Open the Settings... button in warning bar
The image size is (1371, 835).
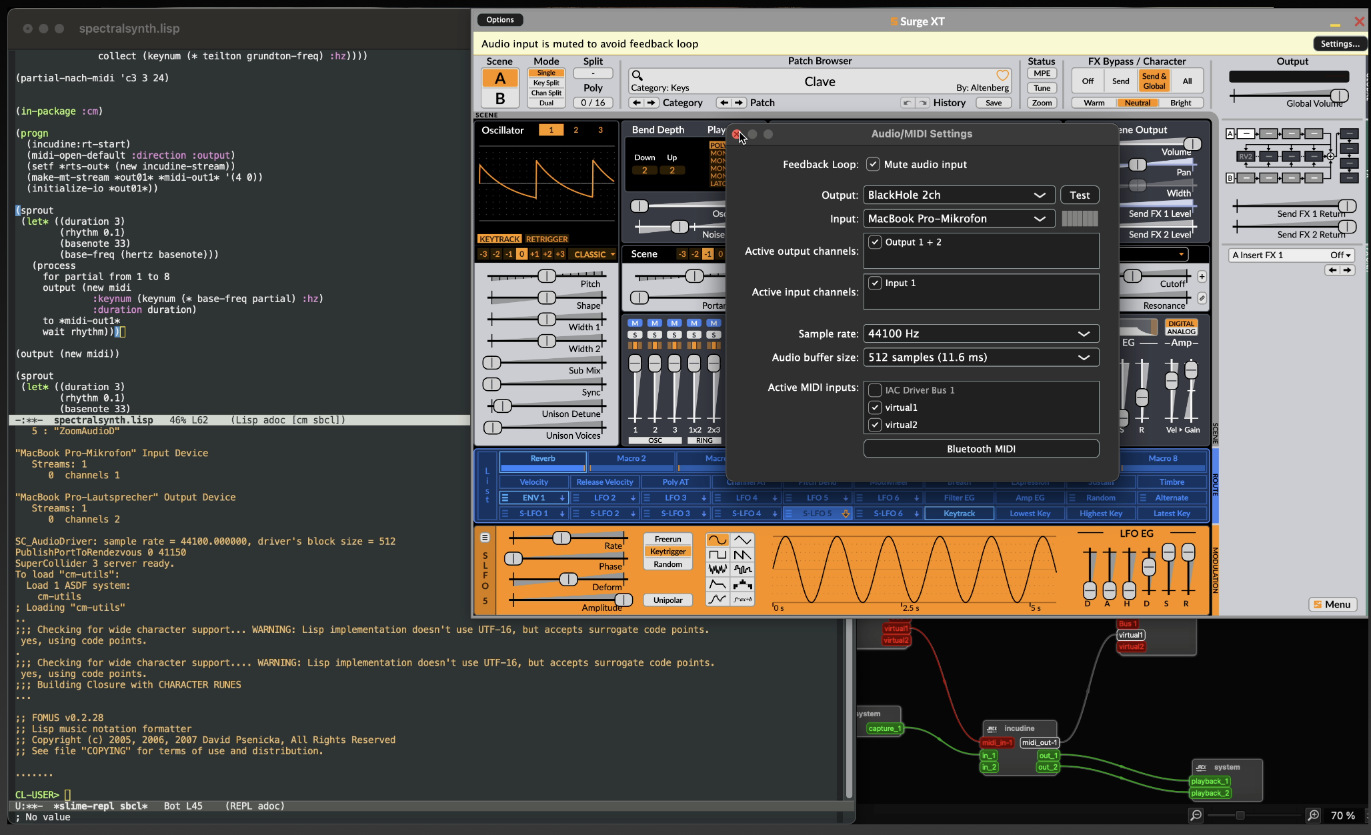click(x=1340, y=44)
